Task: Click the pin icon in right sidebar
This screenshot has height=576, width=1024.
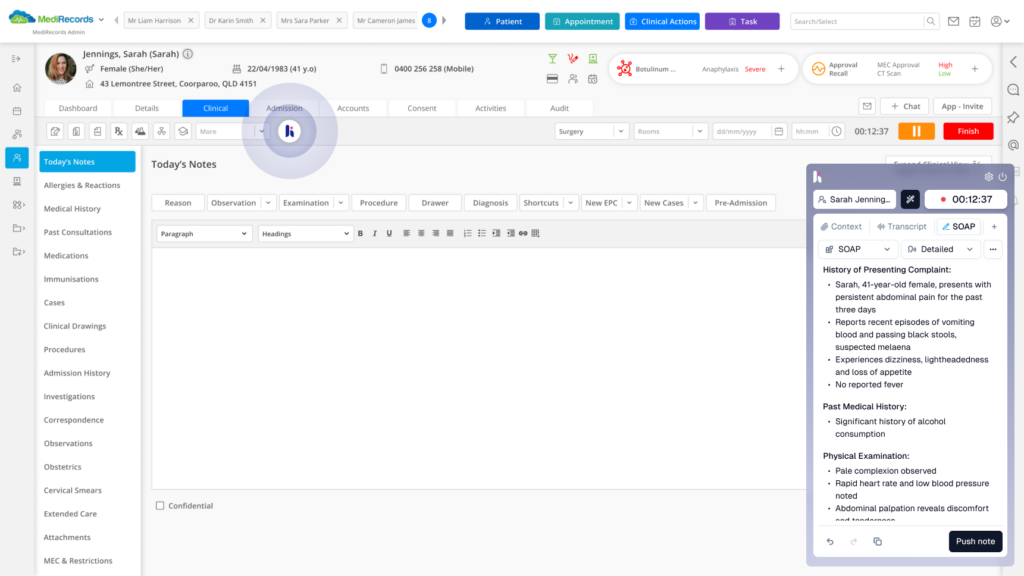Action: [x=1013, y=117]
